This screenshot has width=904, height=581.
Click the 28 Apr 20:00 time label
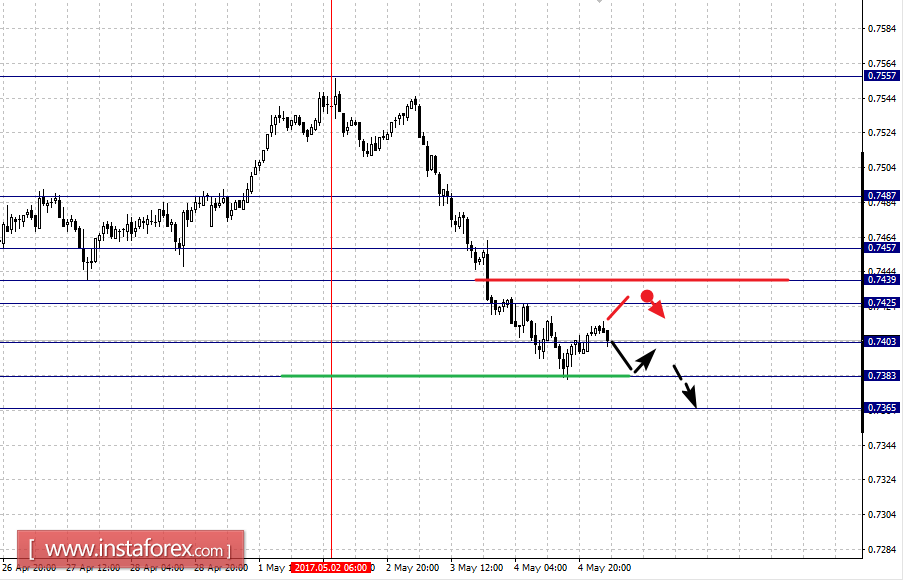(221, 568)
